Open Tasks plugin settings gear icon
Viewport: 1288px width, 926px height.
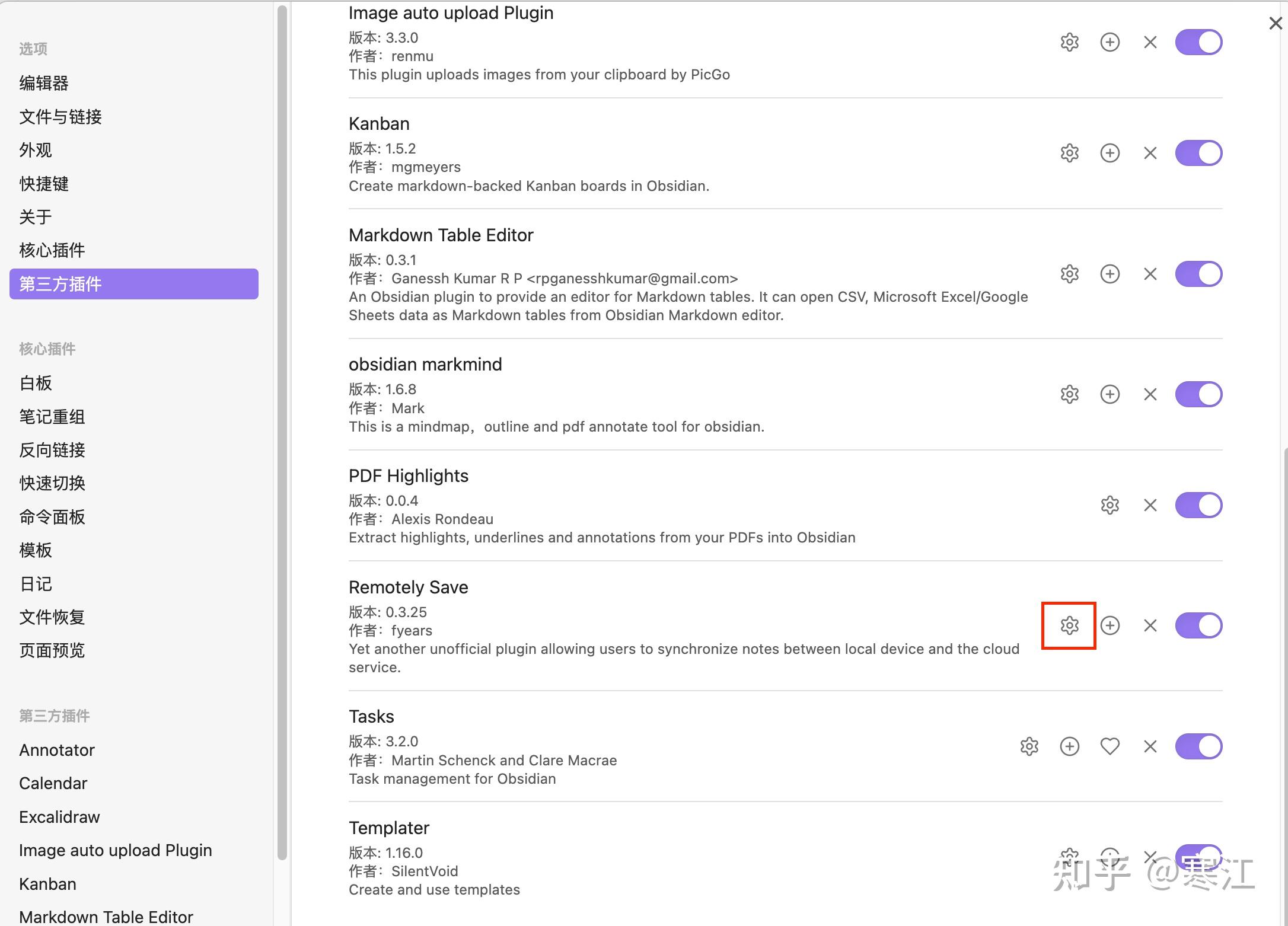pos(1029,746)
